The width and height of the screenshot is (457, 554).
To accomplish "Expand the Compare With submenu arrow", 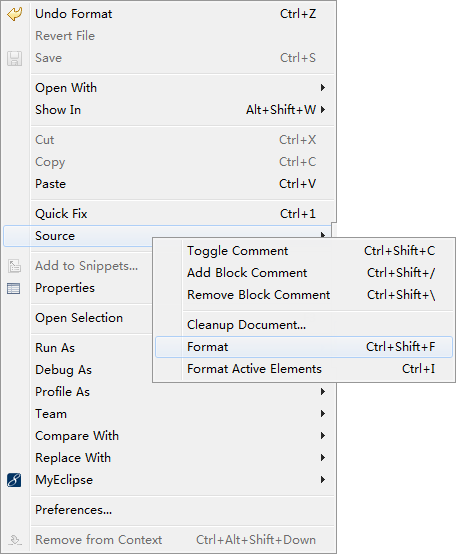I will (322, 436).
